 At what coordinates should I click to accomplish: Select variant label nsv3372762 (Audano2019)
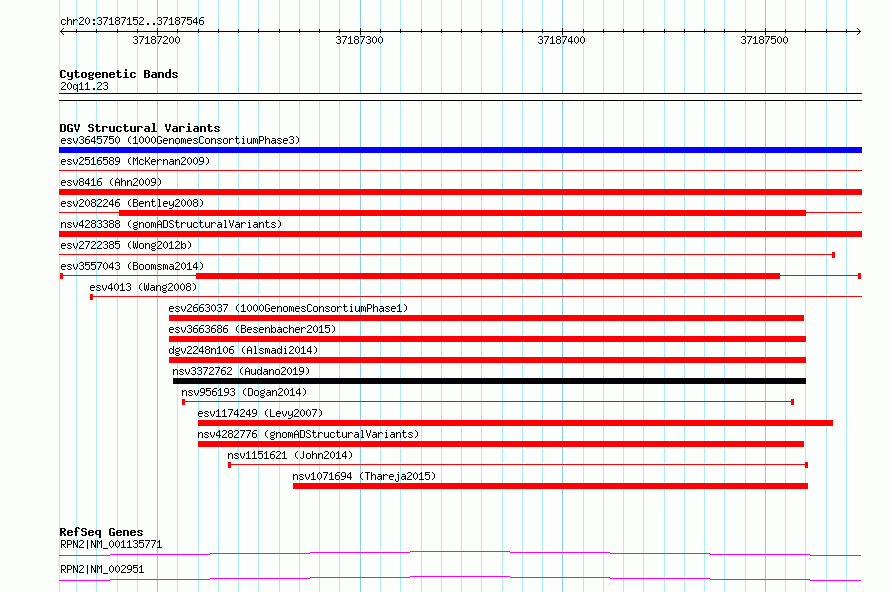[241, 371]
